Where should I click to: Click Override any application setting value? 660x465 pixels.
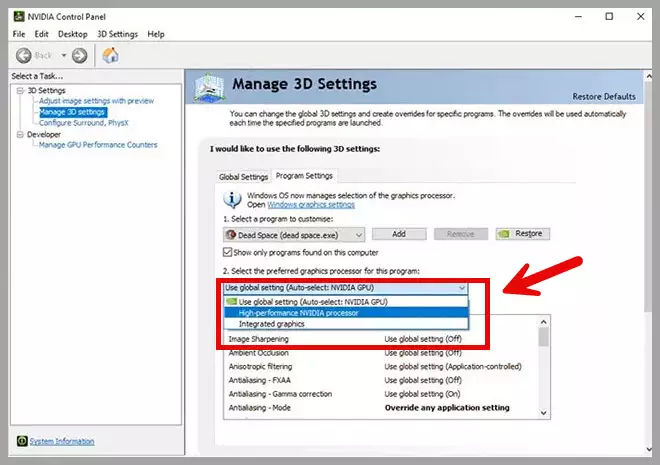(447, 408)
